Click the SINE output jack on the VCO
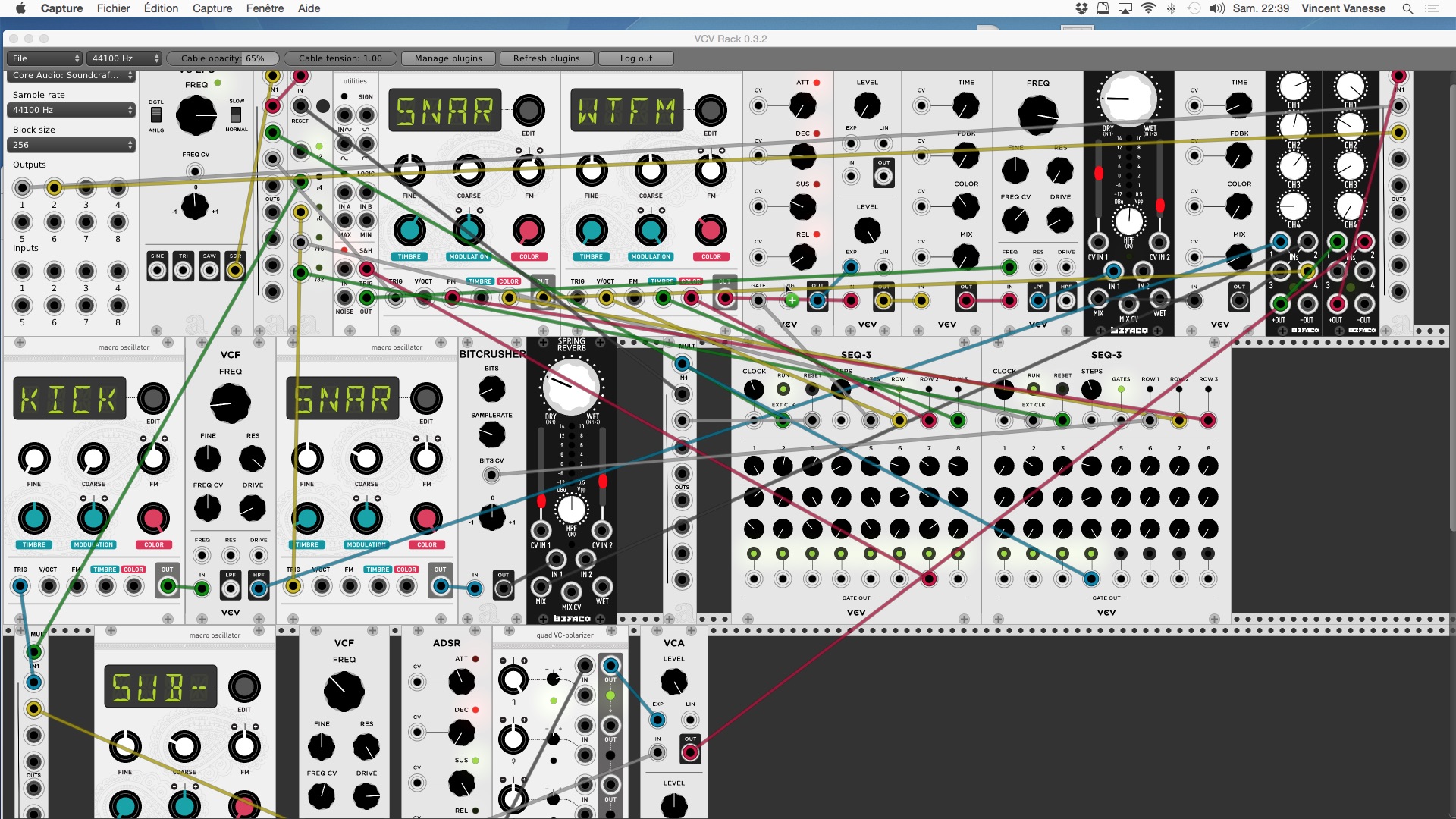This screenshot has width=1456, height=819. [158, 271]
